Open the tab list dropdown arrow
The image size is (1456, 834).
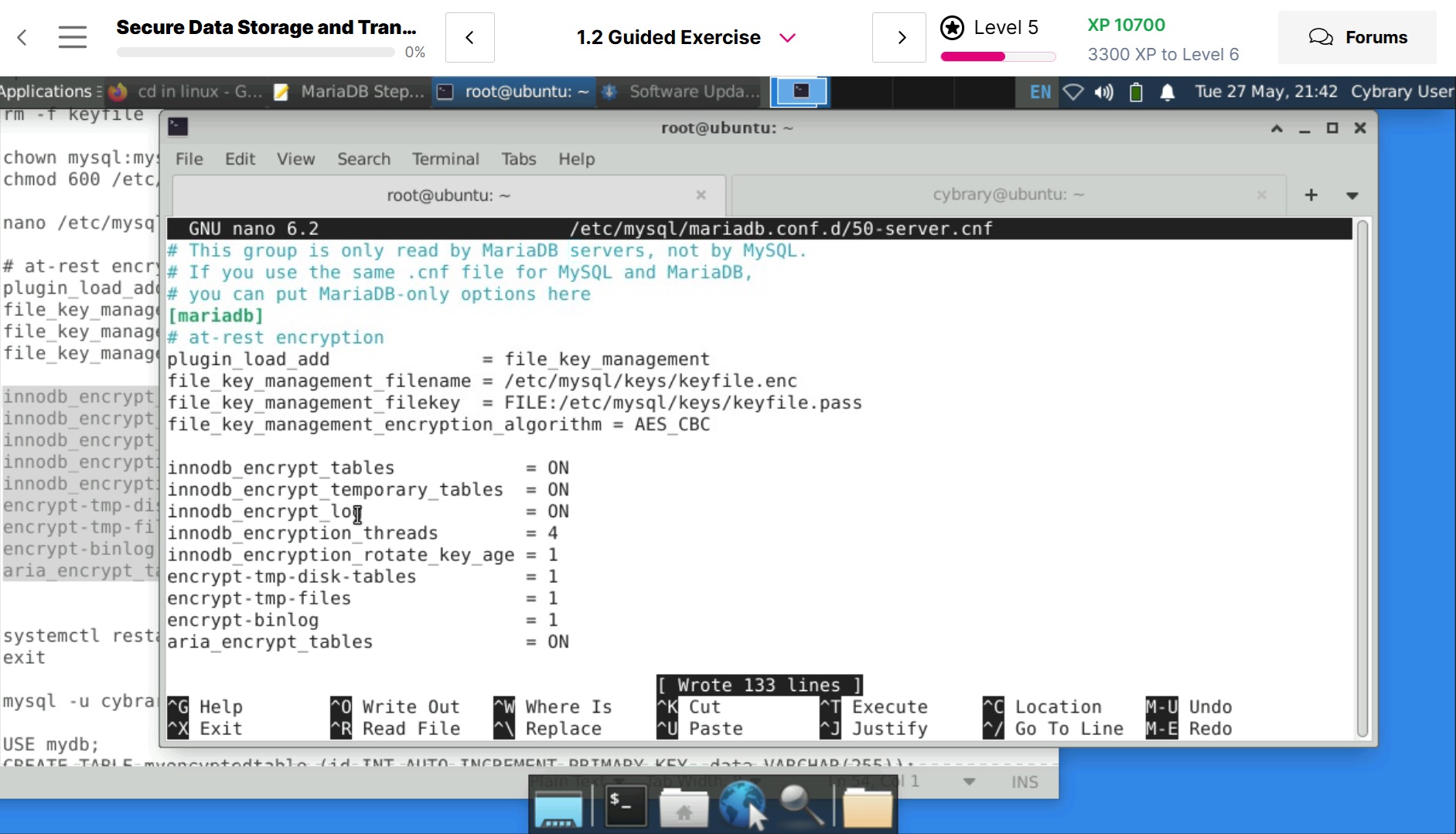[1352, 196]
